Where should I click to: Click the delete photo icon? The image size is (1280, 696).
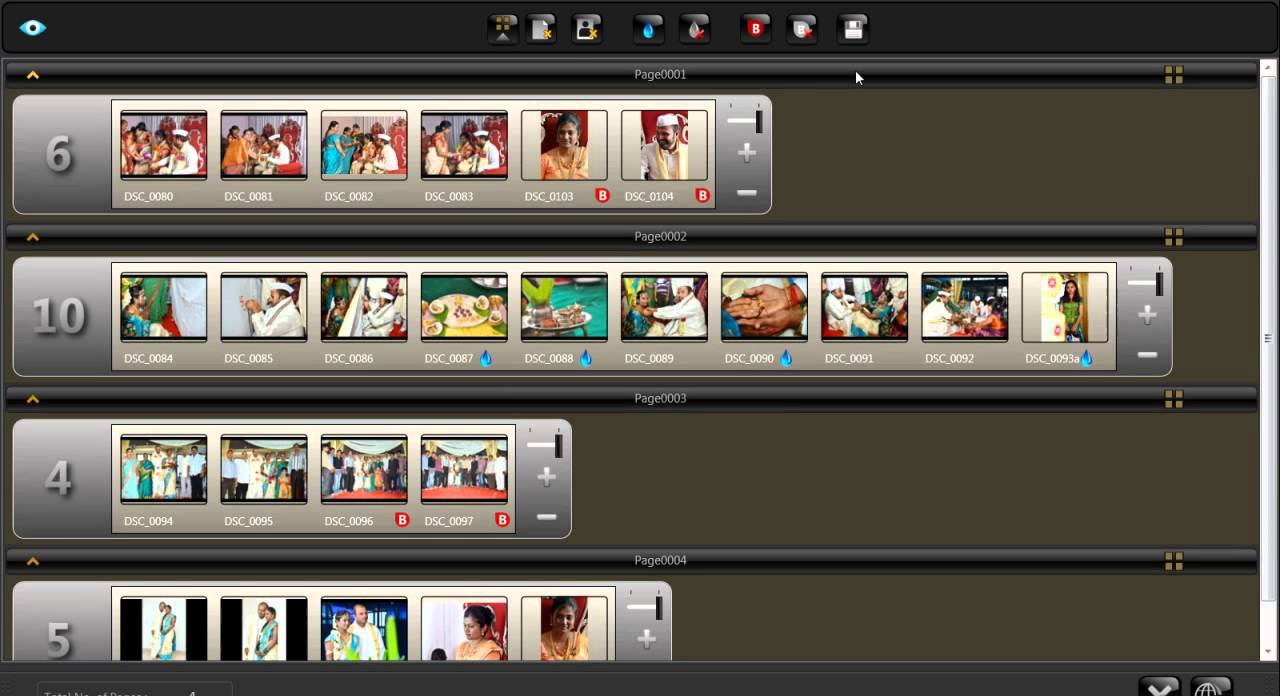click(x=587, y=29)
